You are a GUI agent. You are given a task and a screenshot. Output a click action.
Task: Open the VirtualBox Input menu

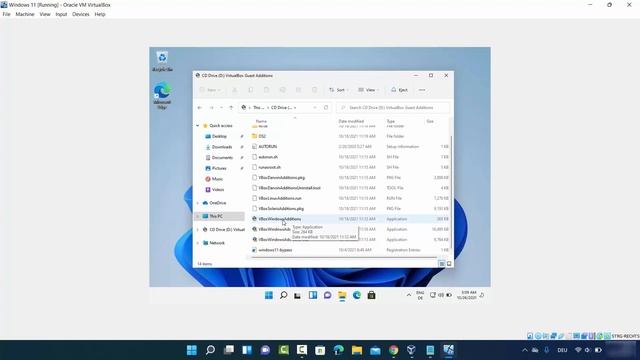[x=61, y=14]
